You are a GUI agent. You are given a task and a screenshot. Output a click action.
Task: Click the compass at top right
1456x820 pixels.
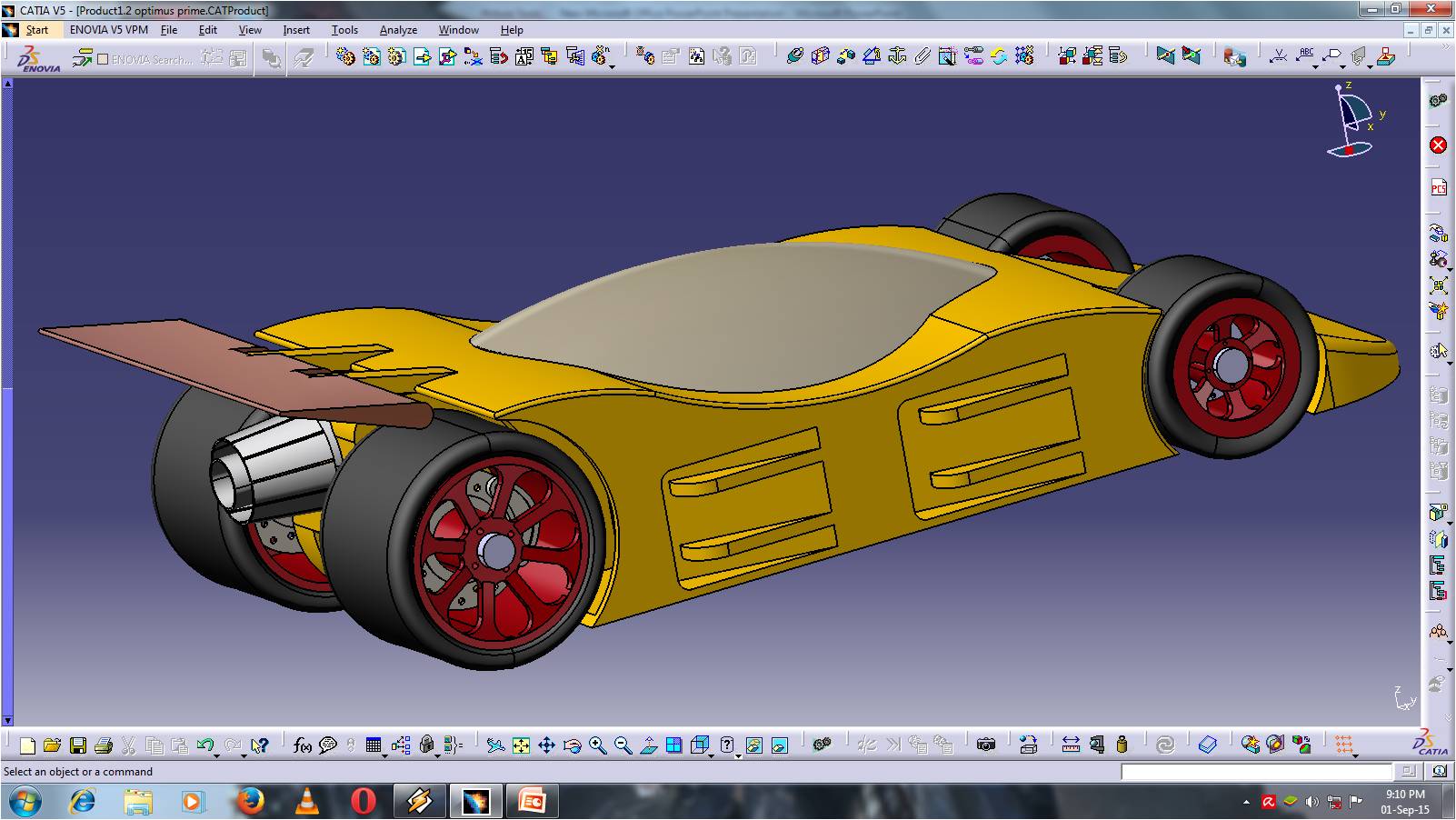point(1354,120)
